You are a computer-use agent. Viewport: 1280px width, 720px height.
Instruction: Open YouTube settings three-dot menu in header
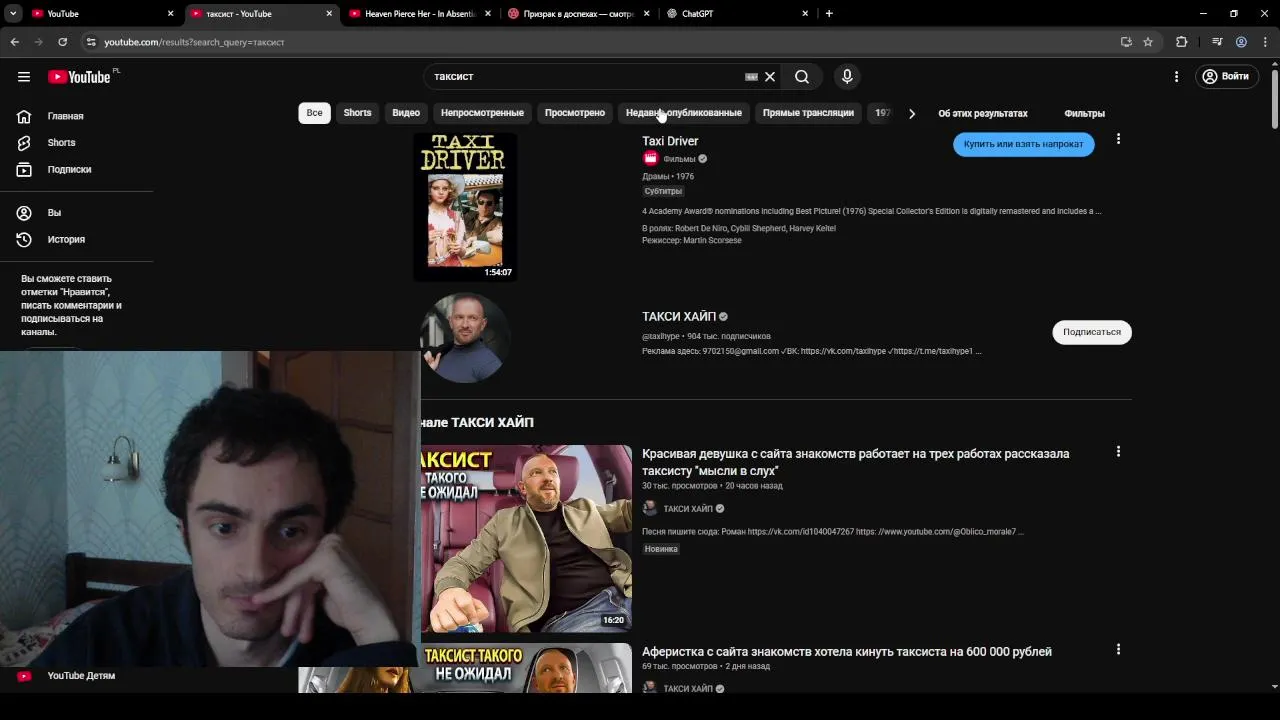point(1176,77)
